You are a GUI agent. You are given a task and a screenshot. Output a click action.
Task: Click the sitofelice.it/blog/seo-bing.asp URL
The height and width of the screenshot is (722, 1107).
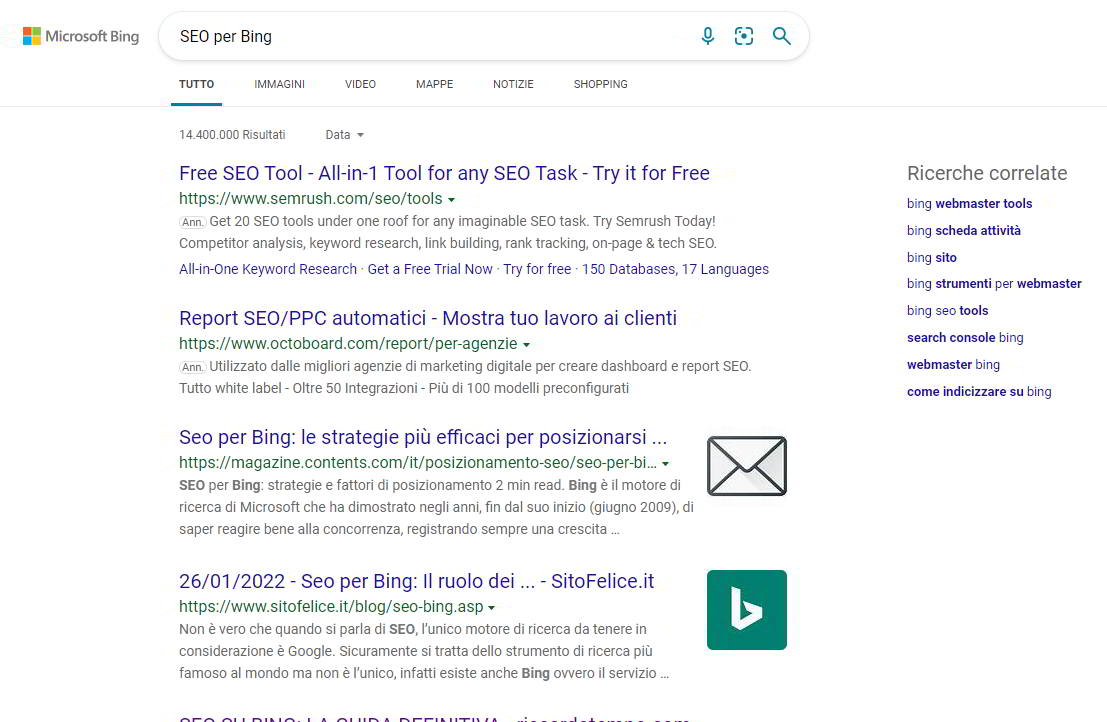click(x=331, y=607)
